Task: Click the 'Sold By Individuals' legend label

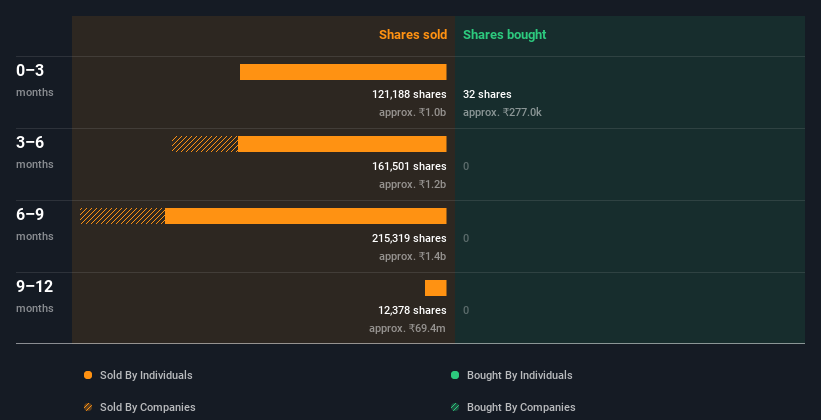Action: click(x=146, y=375)
